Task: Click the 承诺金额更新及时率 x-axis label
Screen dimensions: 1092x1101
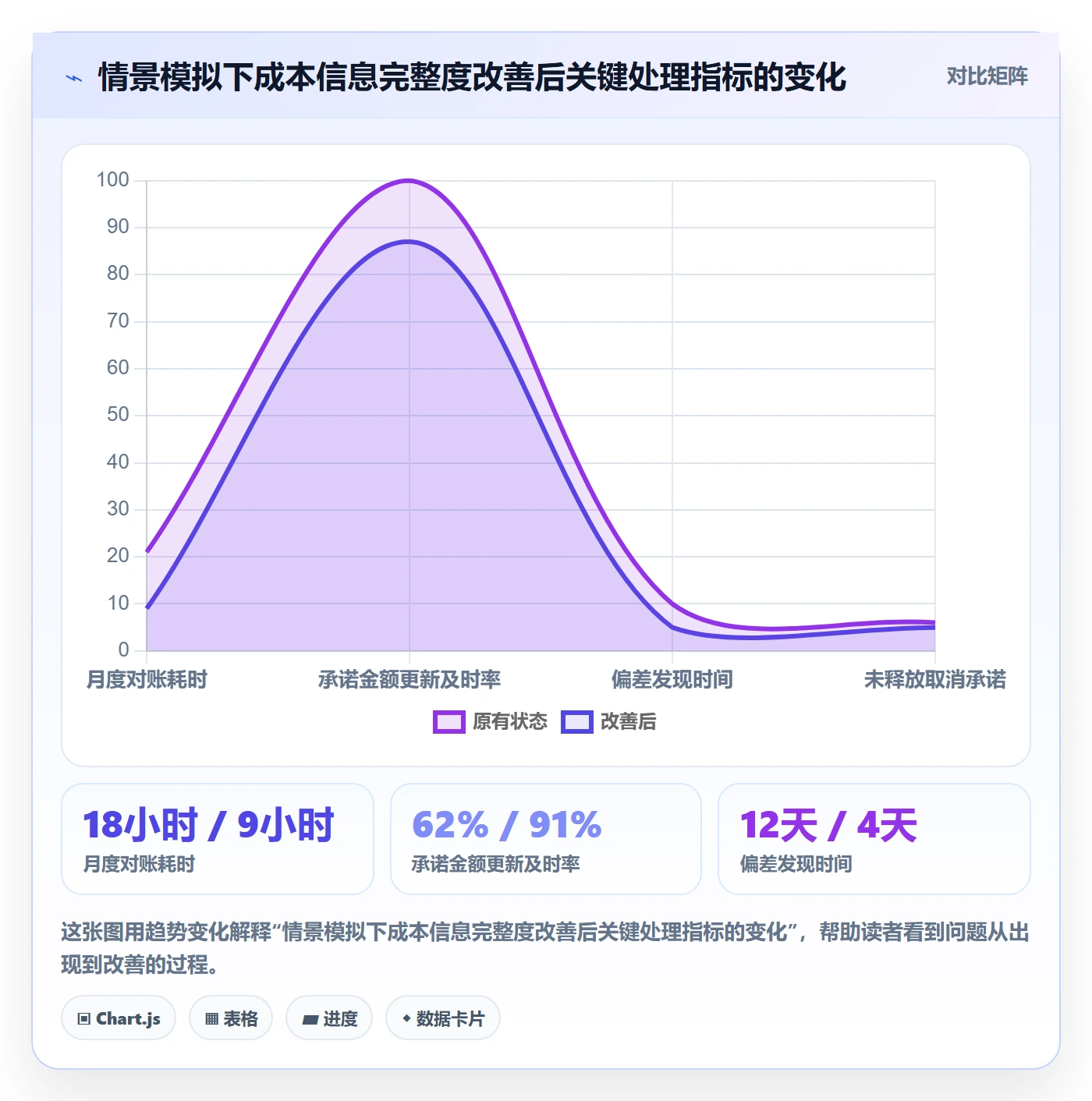Action: point(409,680)
